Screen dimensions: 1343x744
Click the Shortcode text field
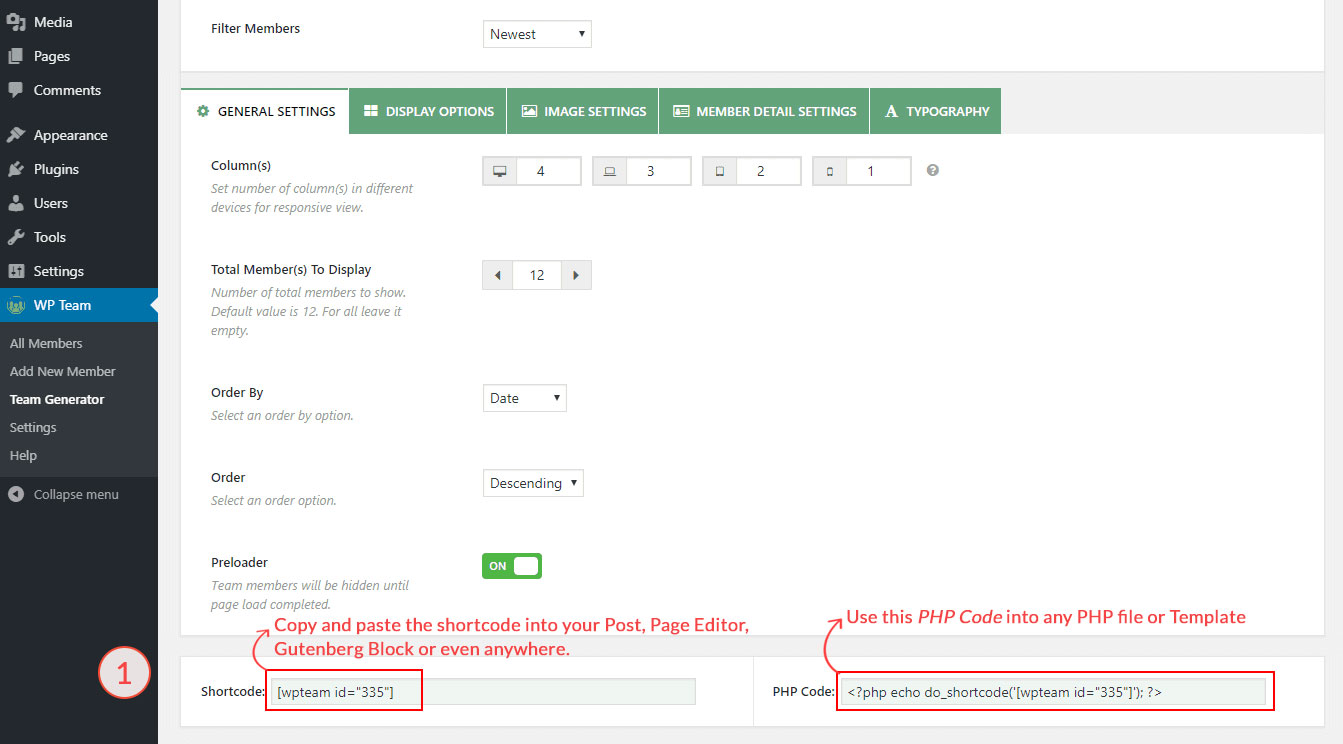480,692
